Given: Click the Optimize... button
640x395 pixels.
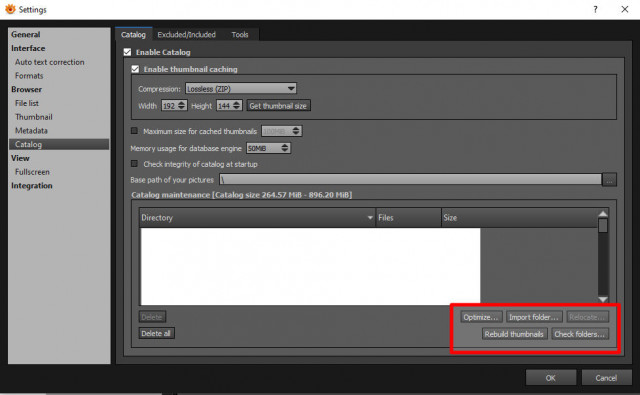Looking at the screenshot, I should tap(481, 317).
